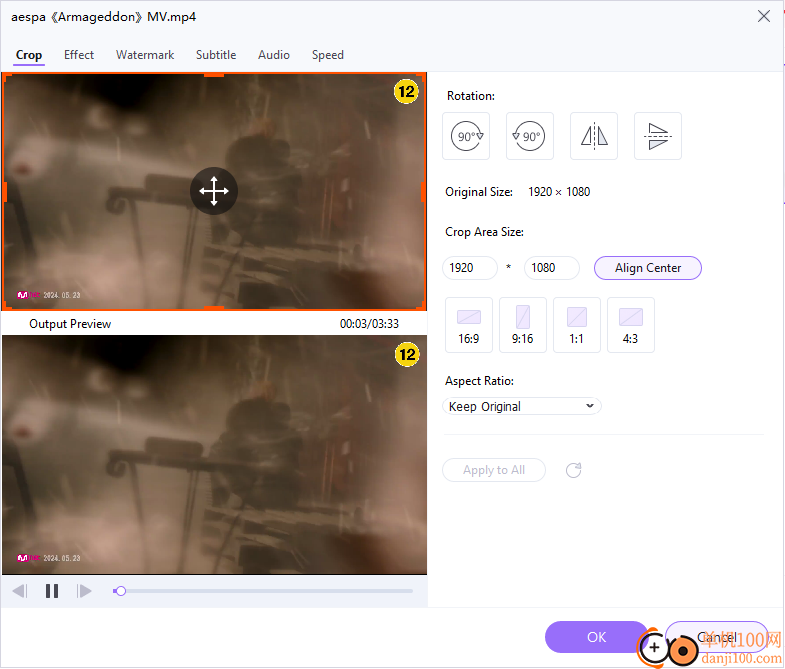Screen dimensions: 785x669
Task: Confirm changes with the OK button
Action: coord(596,637)
